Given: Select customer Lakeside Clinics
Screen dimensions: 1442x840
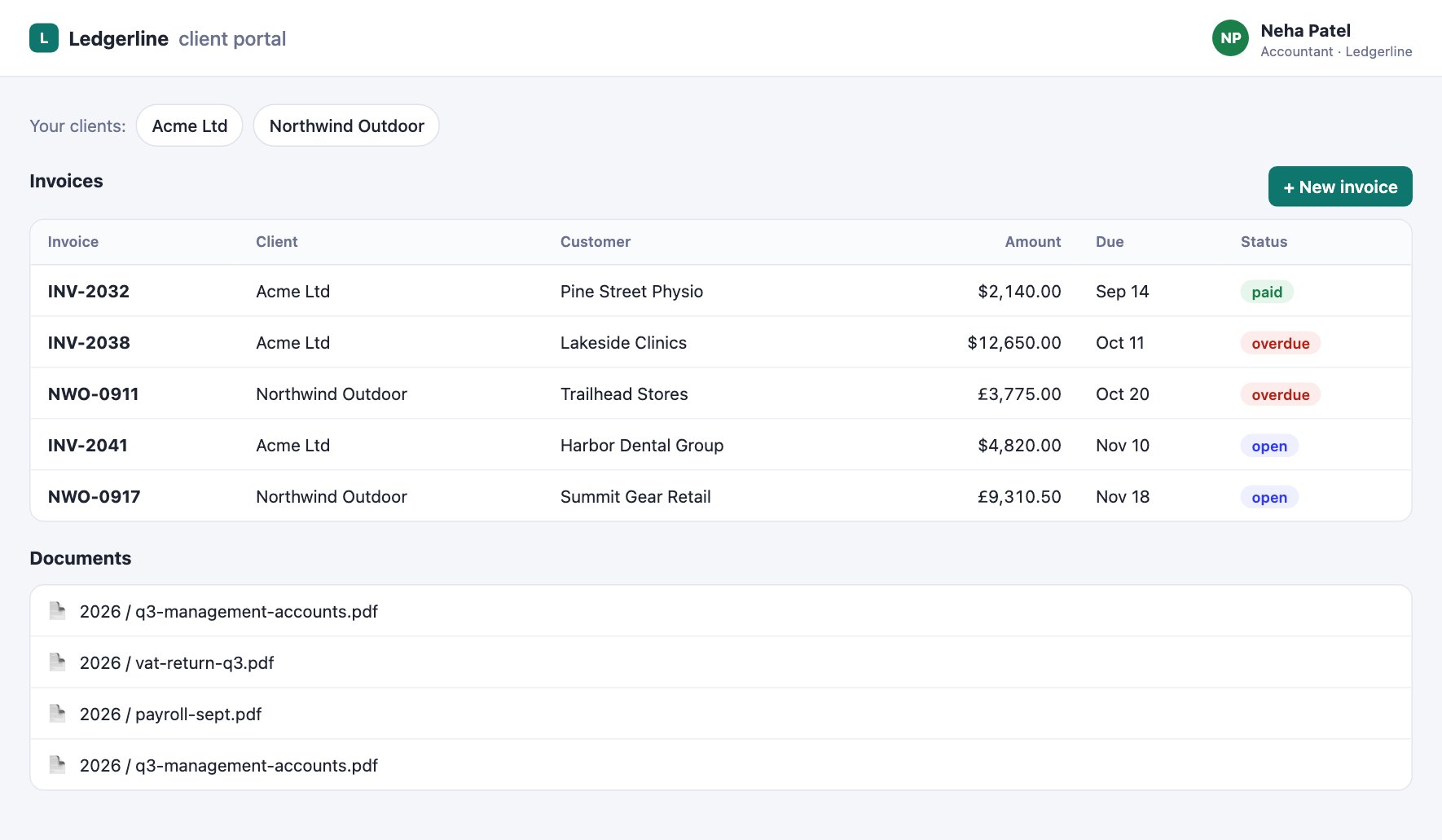Looking at the screenshot, I should (623, 342).
